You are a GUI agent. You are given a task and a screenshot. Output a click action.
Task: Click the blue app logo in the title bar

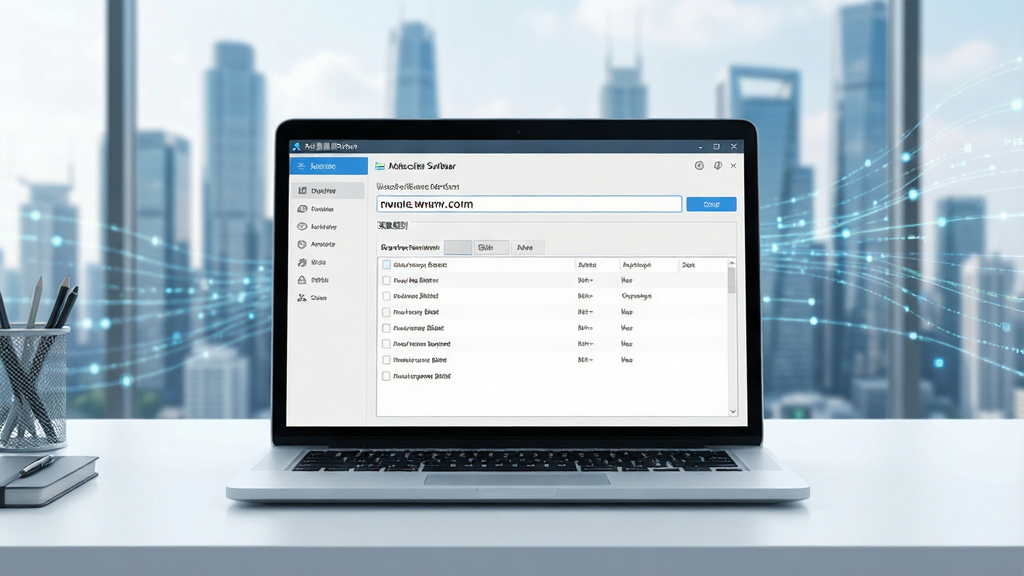click(x=296, y=146)
